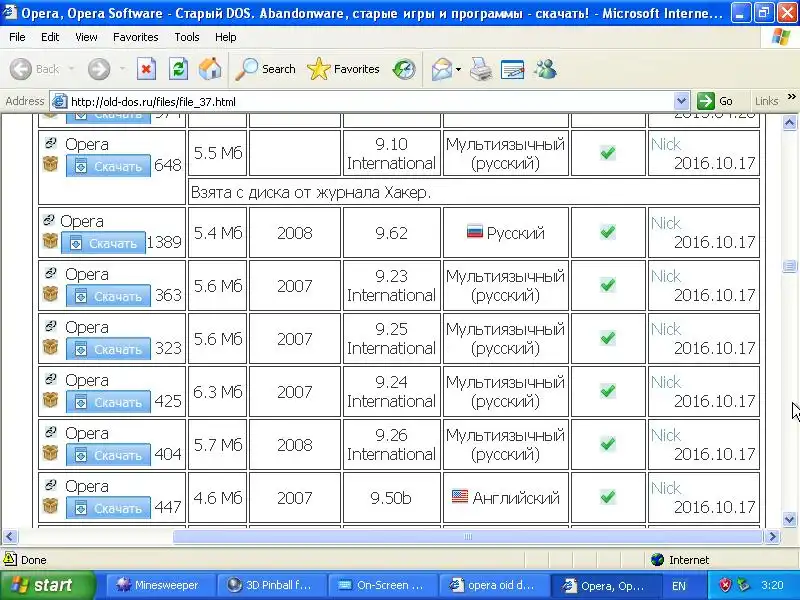800x600 pixels.
Task: Open the Tools menu
Action: coord(187,37)
